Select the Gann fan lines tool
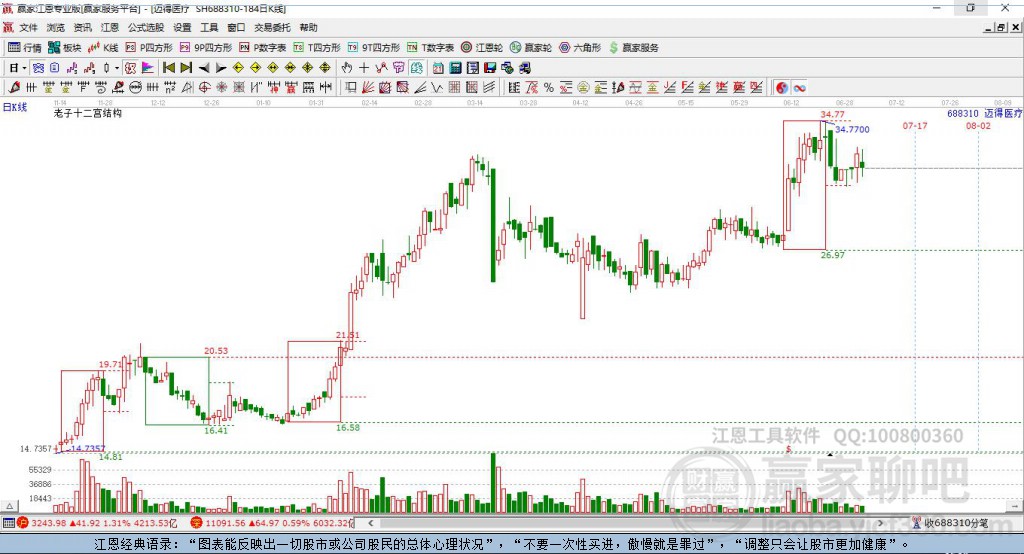 (368, 88)
